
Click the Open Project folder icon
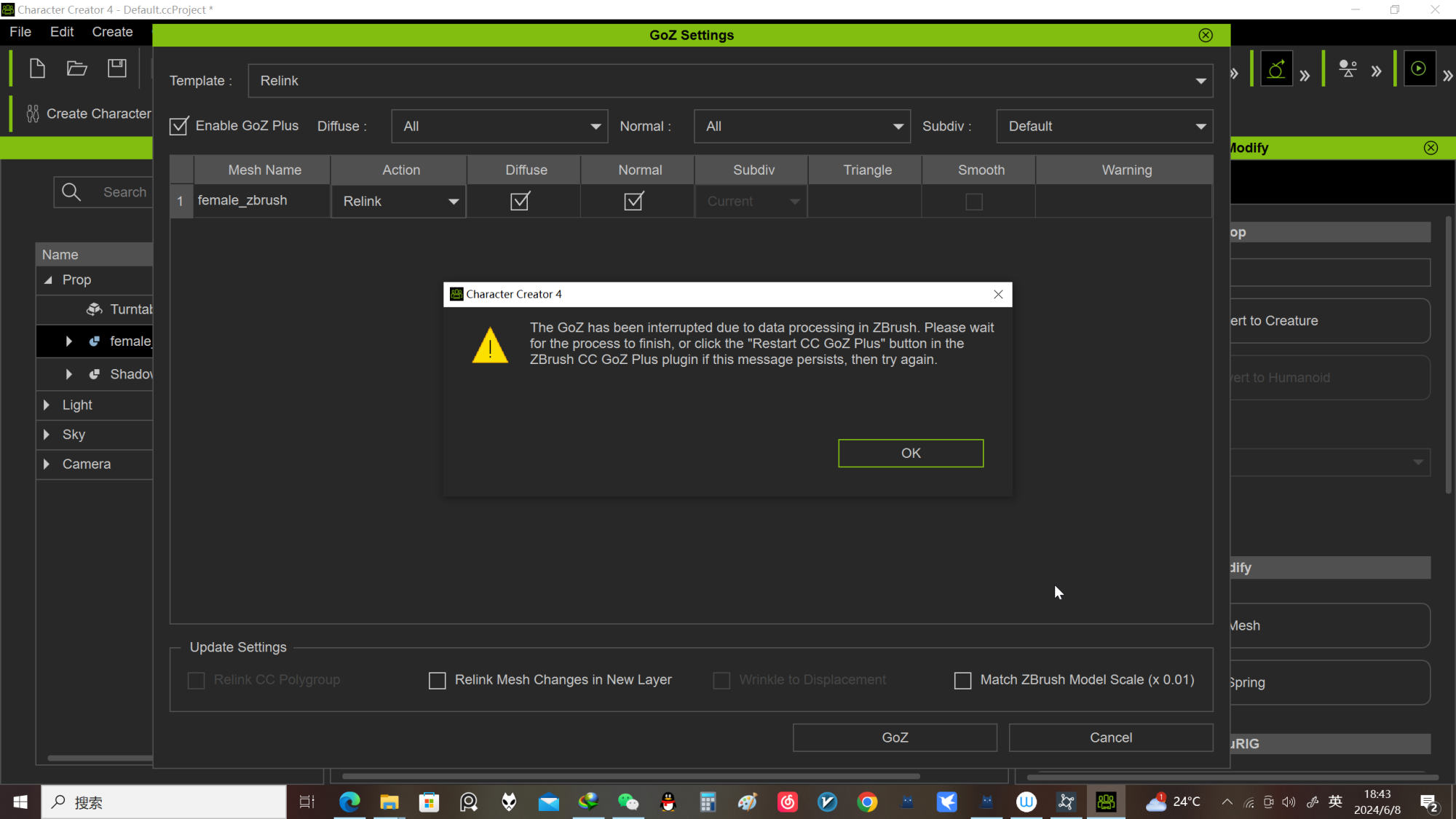click(77, 68)
